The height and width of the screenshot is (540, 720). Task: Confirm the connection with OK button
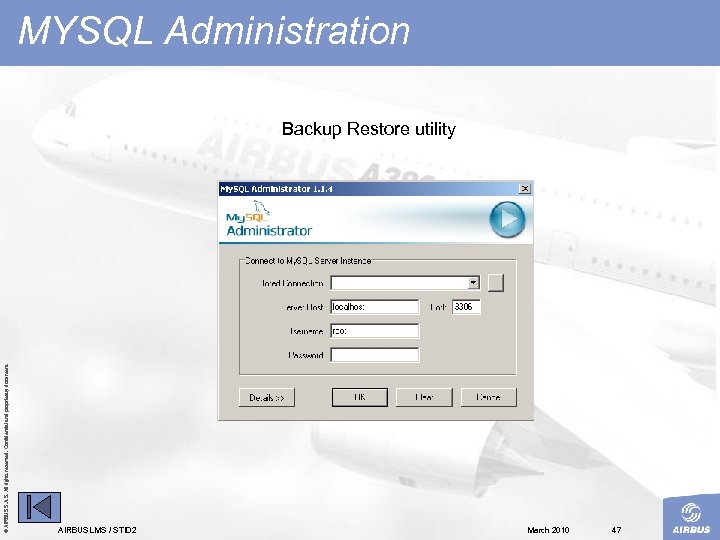pyautogui.click(x=360, y=397)
